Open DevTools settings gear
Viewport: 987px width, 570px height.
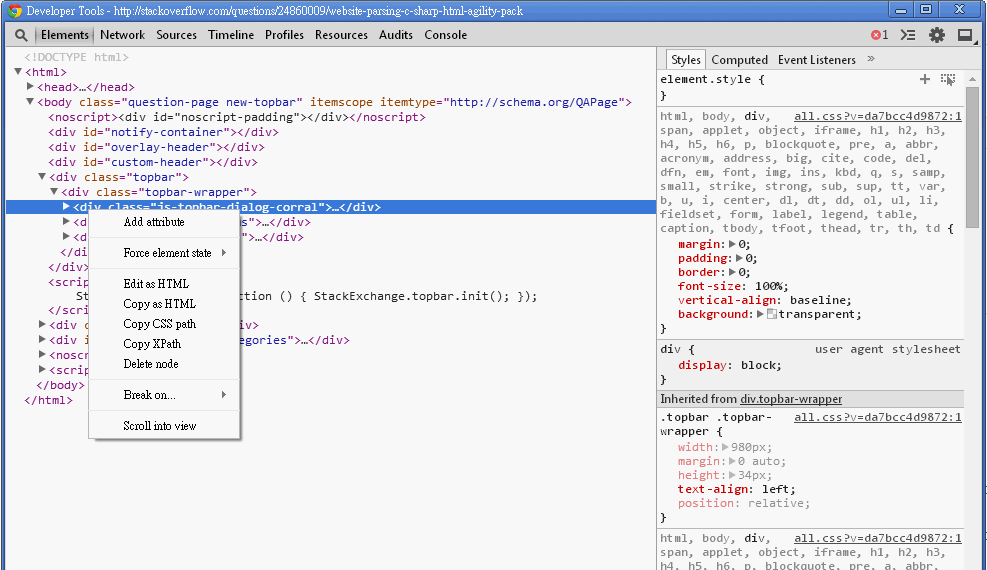937,35
